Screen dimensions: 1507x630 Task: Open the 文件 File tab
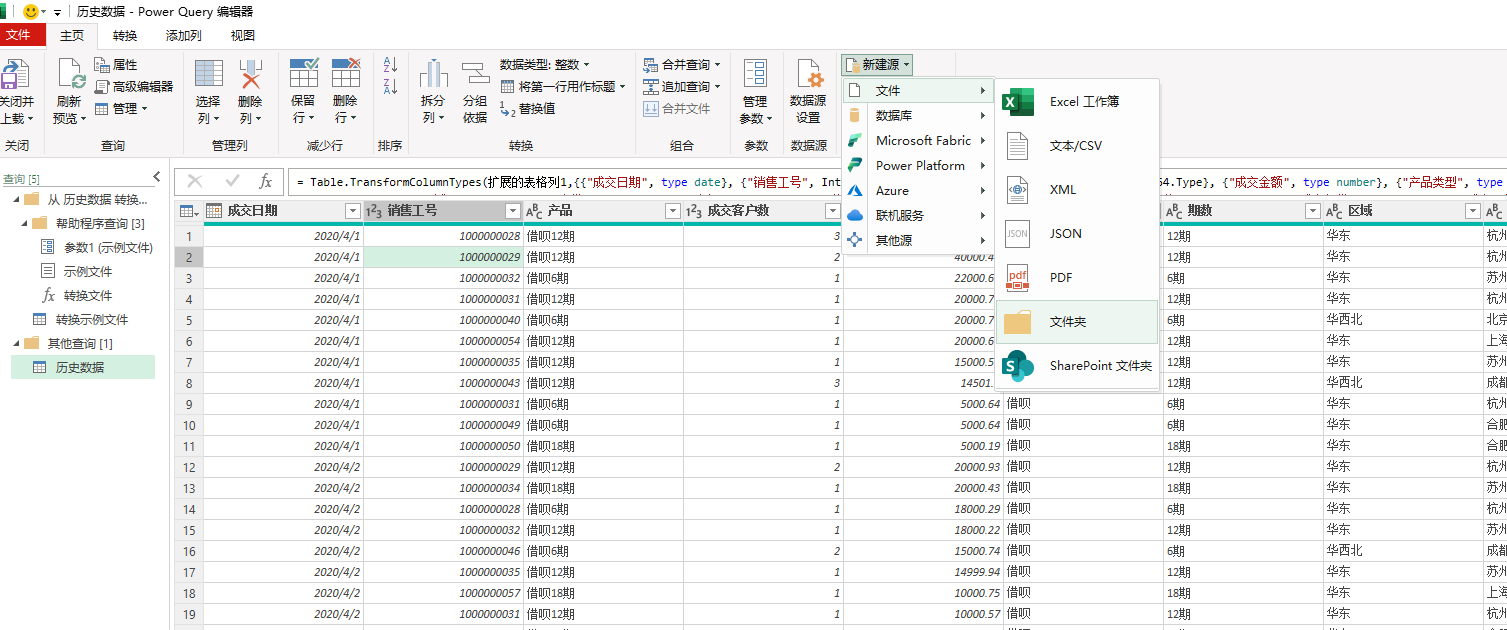pyautogui.click(x=23, y=35)
